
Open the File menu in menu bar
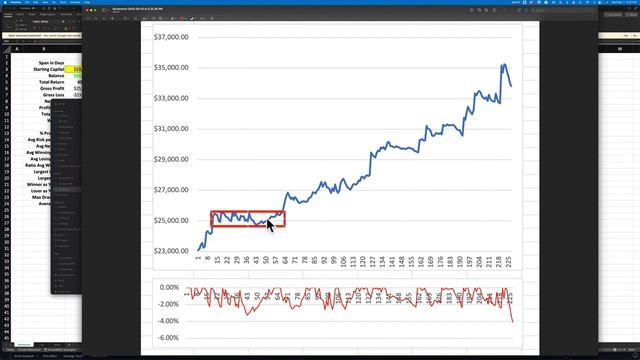27,2
